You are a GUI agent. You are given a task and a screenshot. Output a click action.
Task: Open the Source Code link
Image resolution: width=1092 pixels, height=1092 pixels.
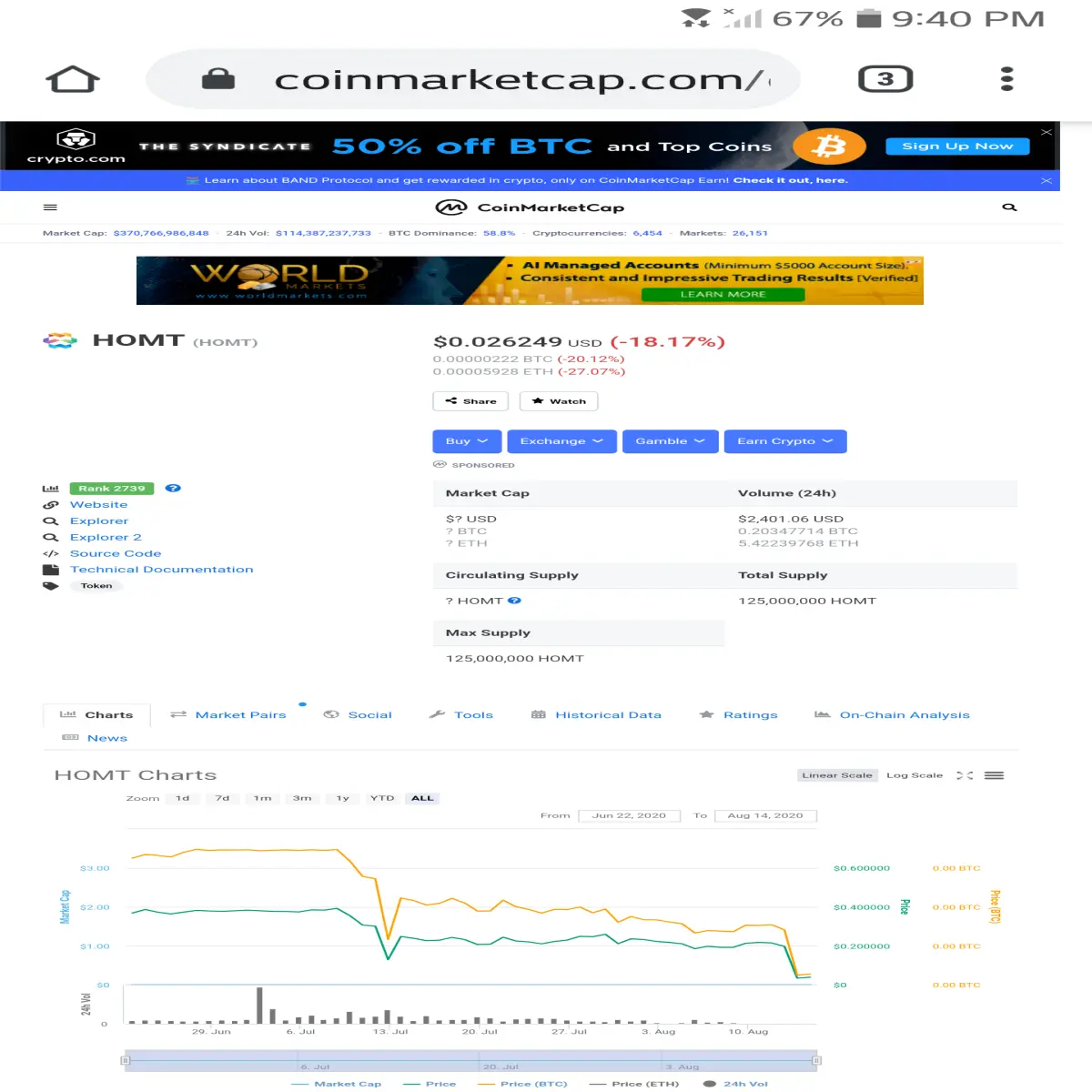click(x=116, y=553)
